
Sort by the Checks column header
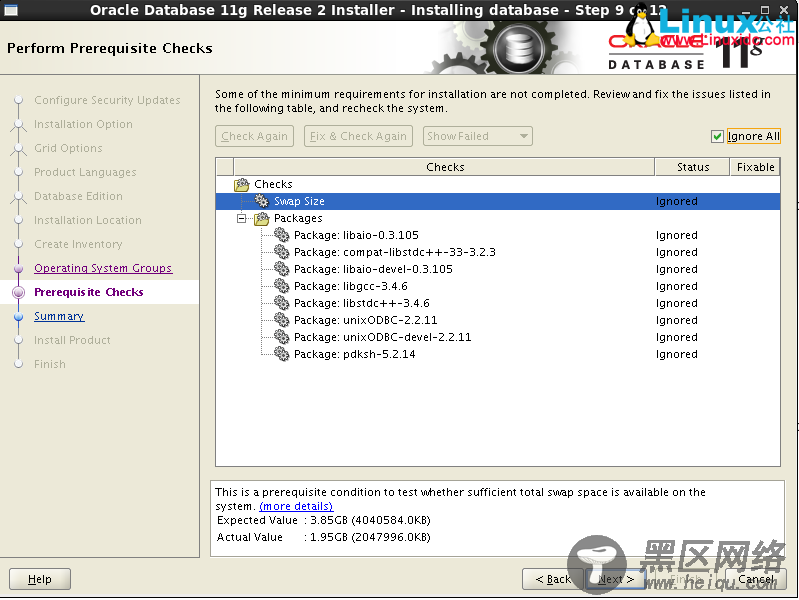(444, 167)
